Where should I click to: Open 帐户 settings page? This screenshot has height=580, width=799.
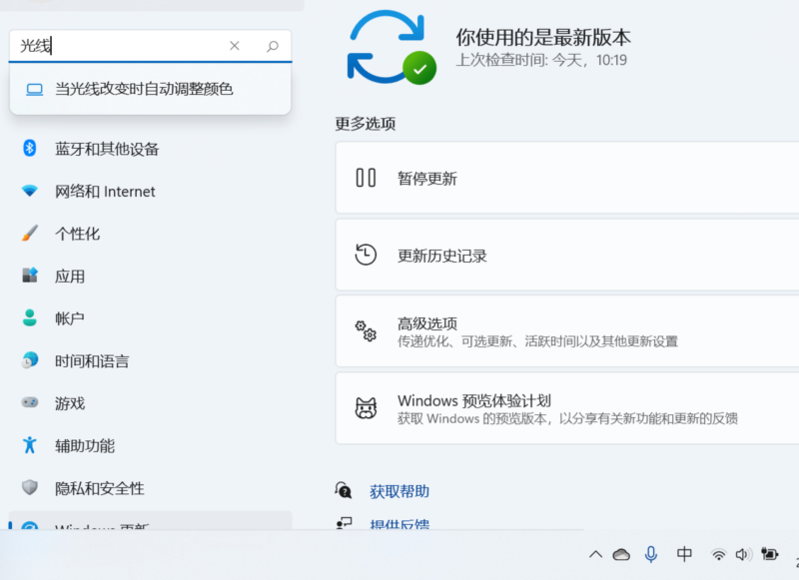(x=70, y=318)
